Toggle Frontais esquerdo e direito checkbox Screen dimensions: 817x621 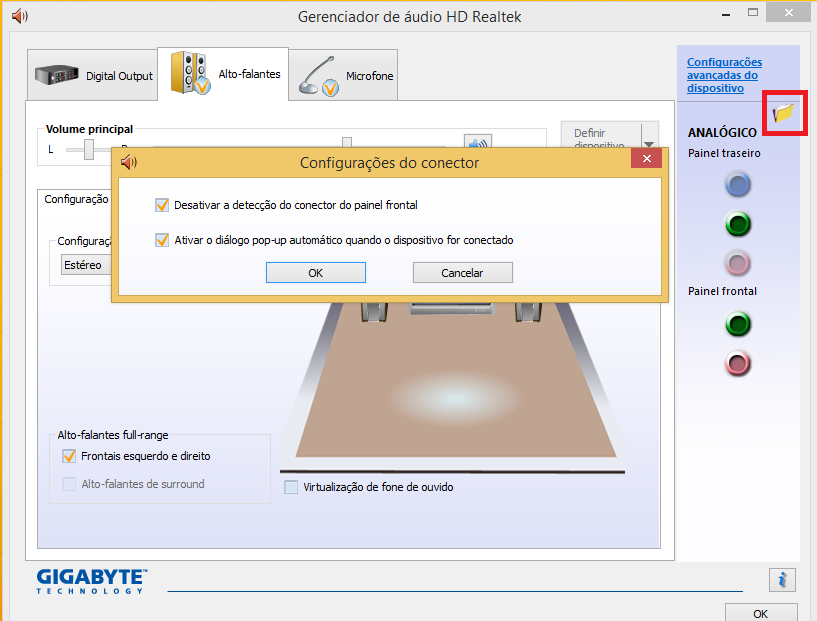(69, 456)
